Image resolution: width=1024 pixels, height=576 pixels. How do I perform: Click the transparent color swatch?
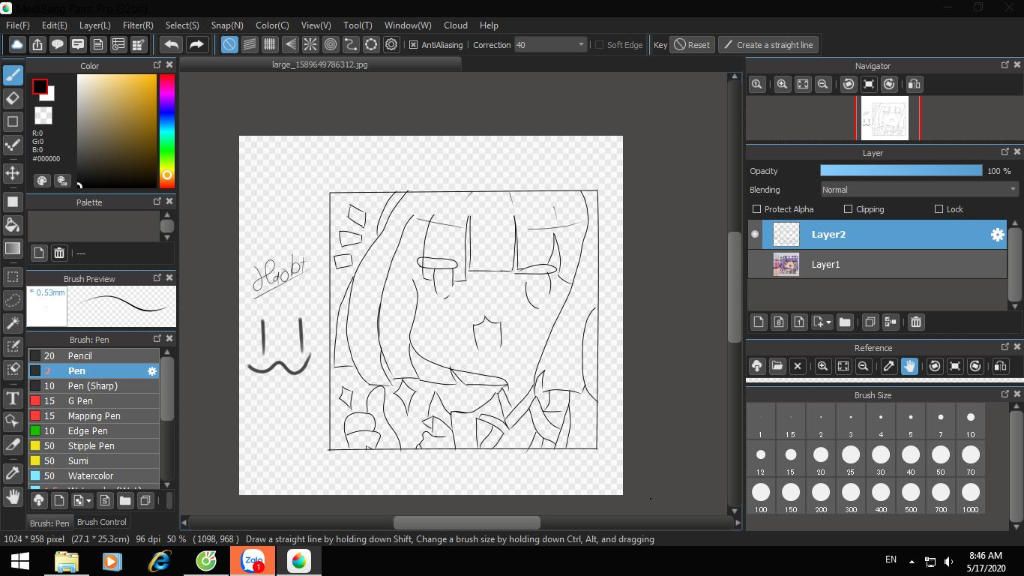pos(43,116)
